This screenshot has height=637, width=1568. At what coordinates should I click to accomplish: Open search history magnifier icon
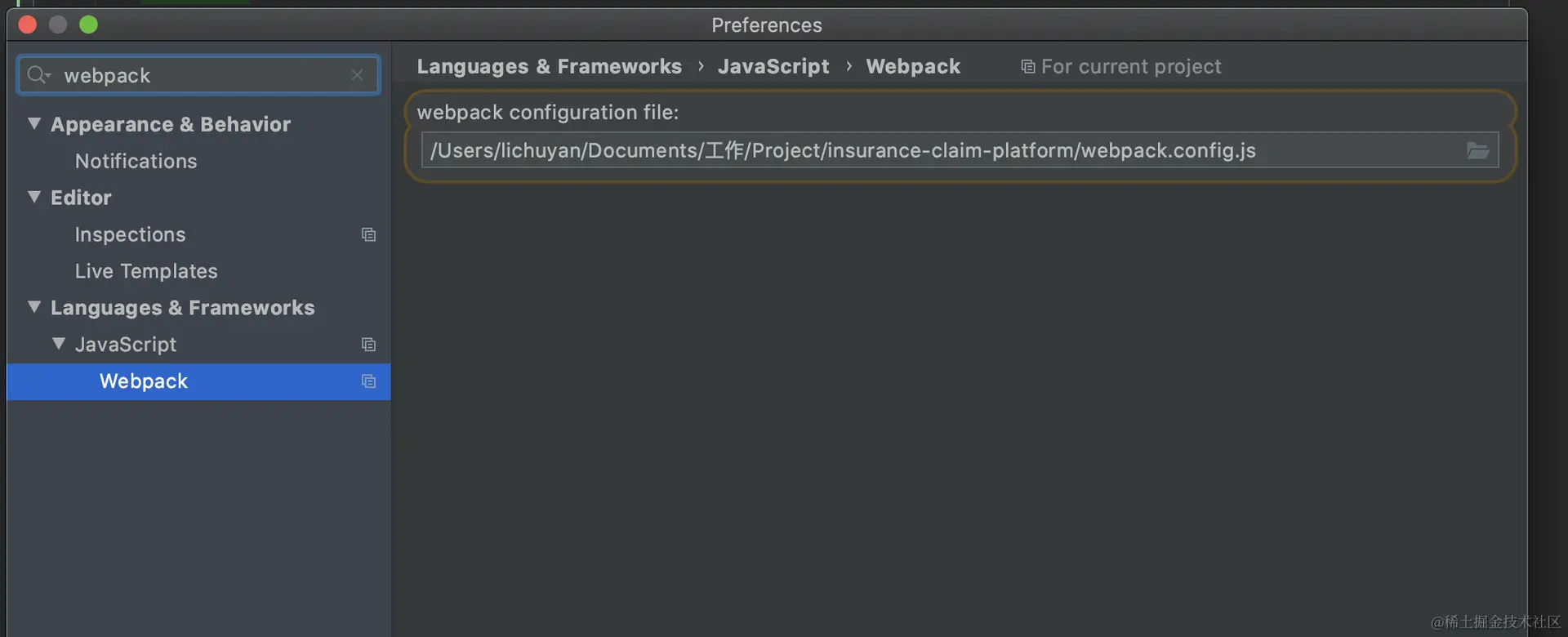pos(38,75)
